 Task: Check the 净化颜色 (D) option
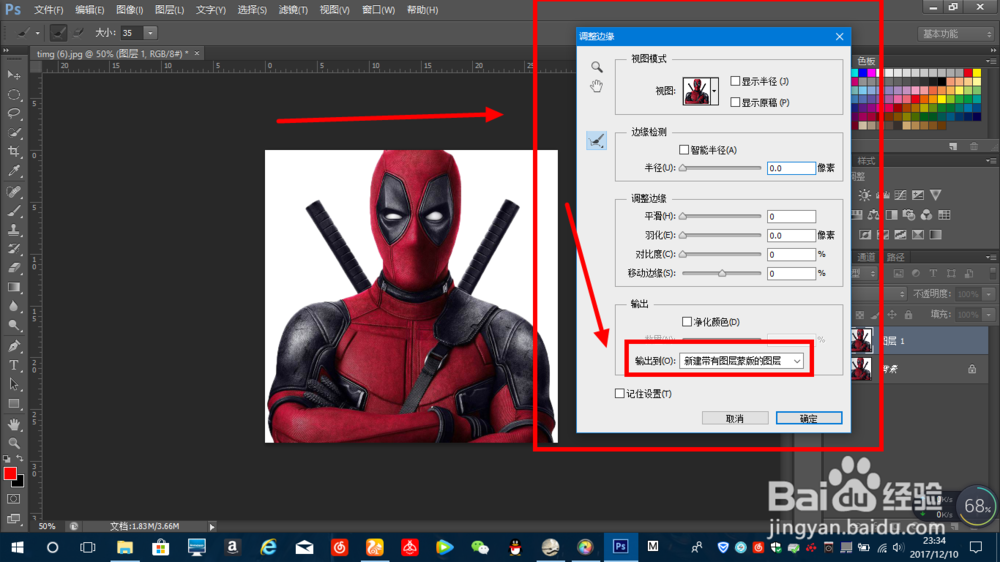coord(687,322)
